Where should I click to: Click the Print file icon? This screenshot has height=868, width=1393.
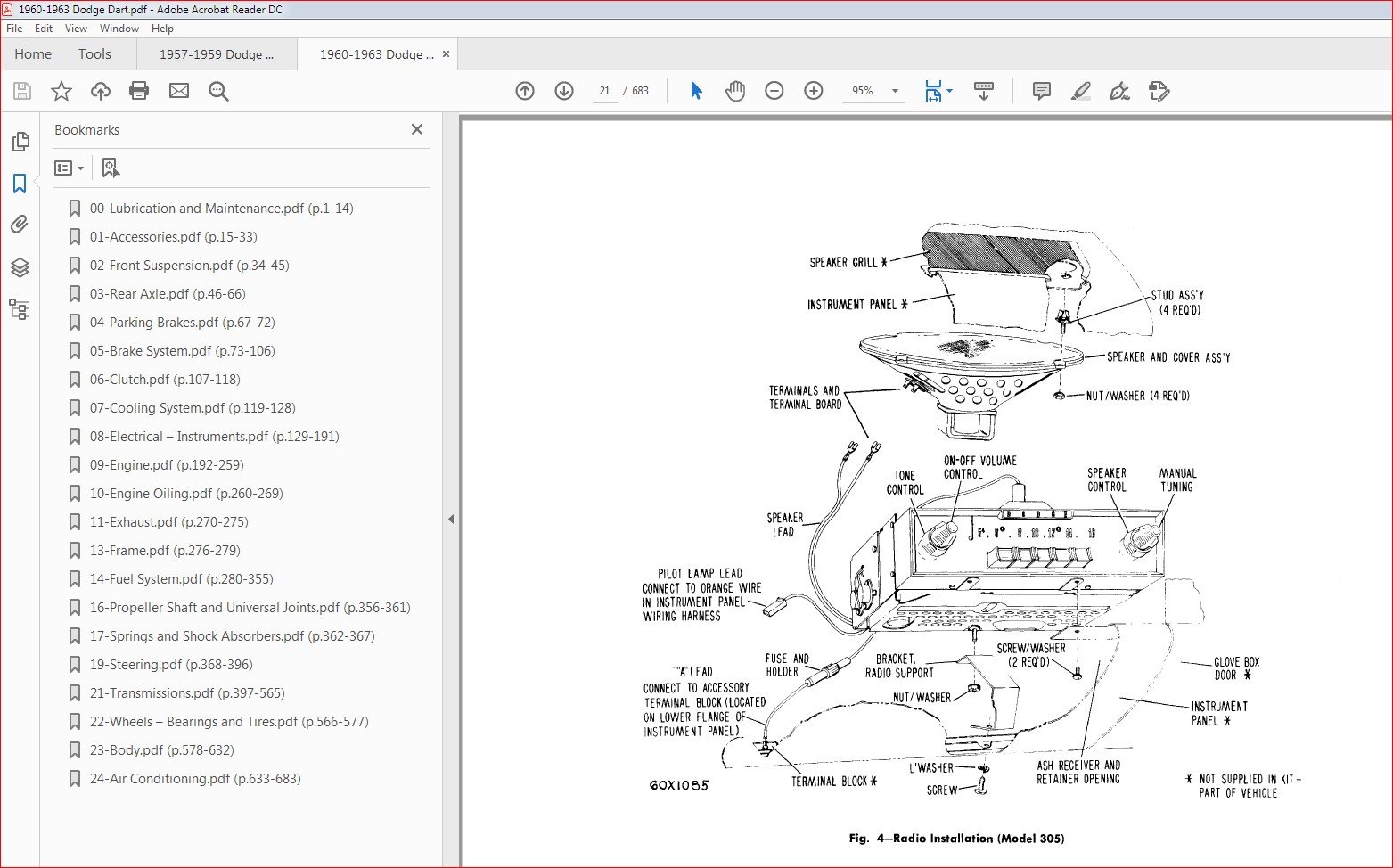coord(139,91)
